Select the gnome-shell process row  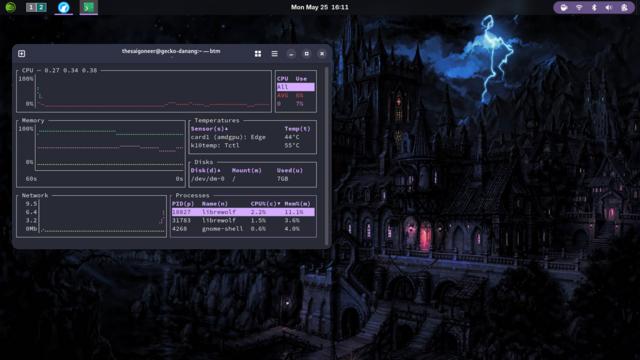(x=243, y=229)
